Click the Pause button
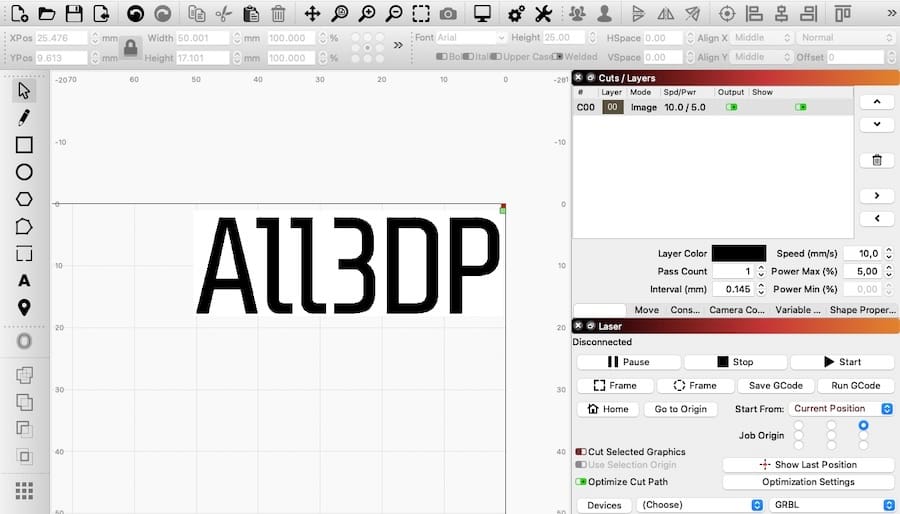 [x=629, y=362]
